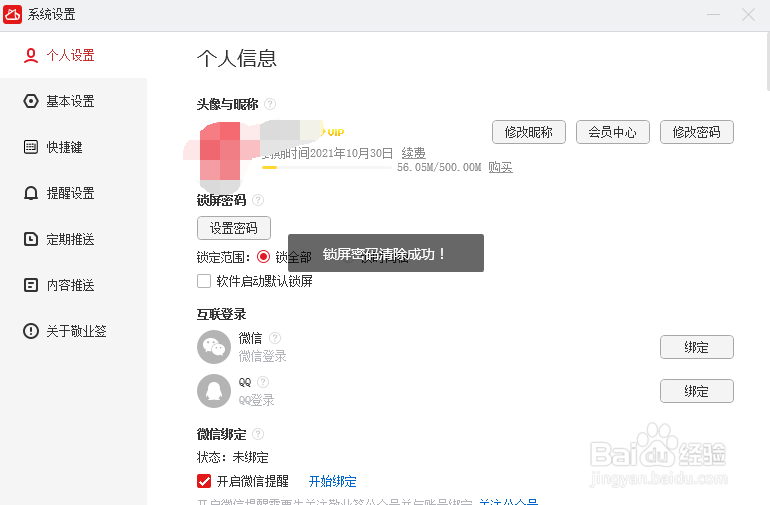
Task: Switch to 提醒设置 section
Action: [x=70, y=193]
